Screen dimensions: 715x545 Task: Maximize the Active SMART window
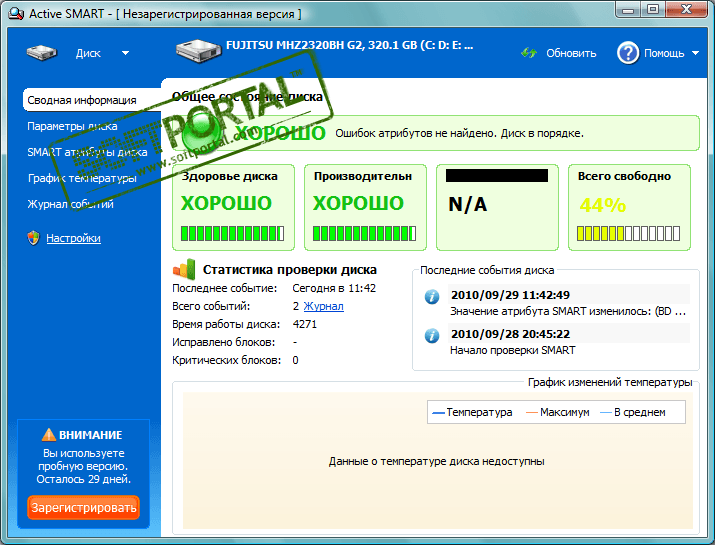(x=653, y=9)
